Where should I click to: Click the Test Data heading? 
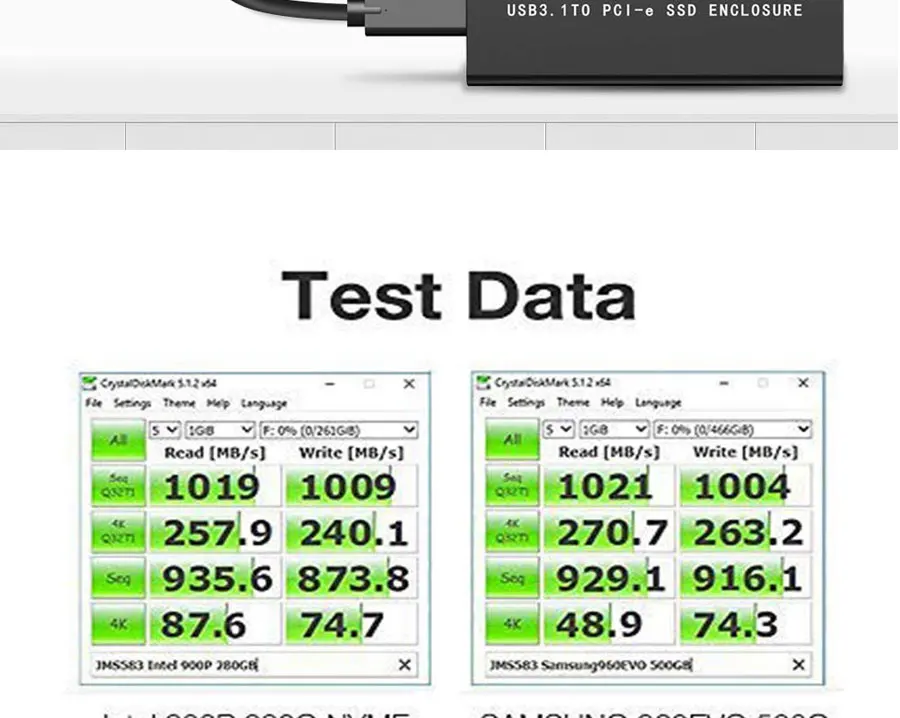pos(459,295)
